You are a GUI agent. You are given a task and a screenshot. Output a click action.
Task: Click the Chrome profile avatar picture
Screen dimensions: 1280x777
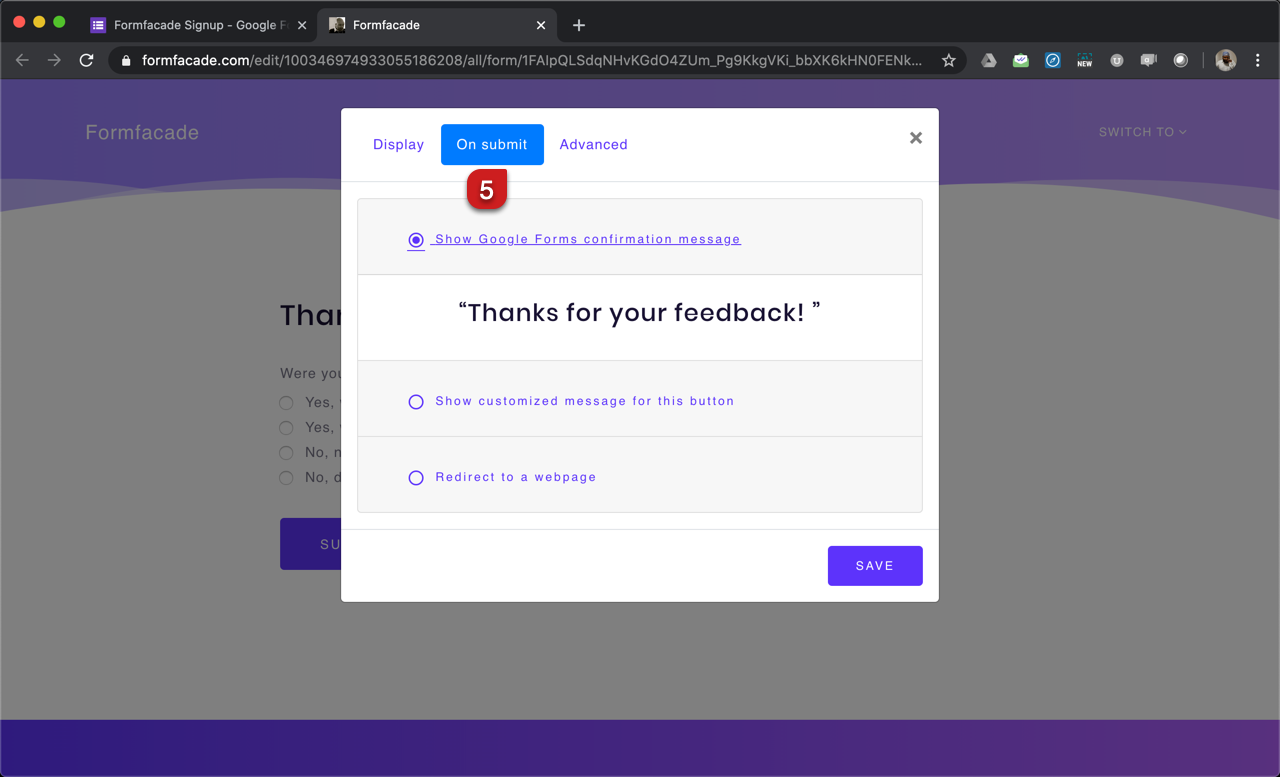[x=1226, y=60]
